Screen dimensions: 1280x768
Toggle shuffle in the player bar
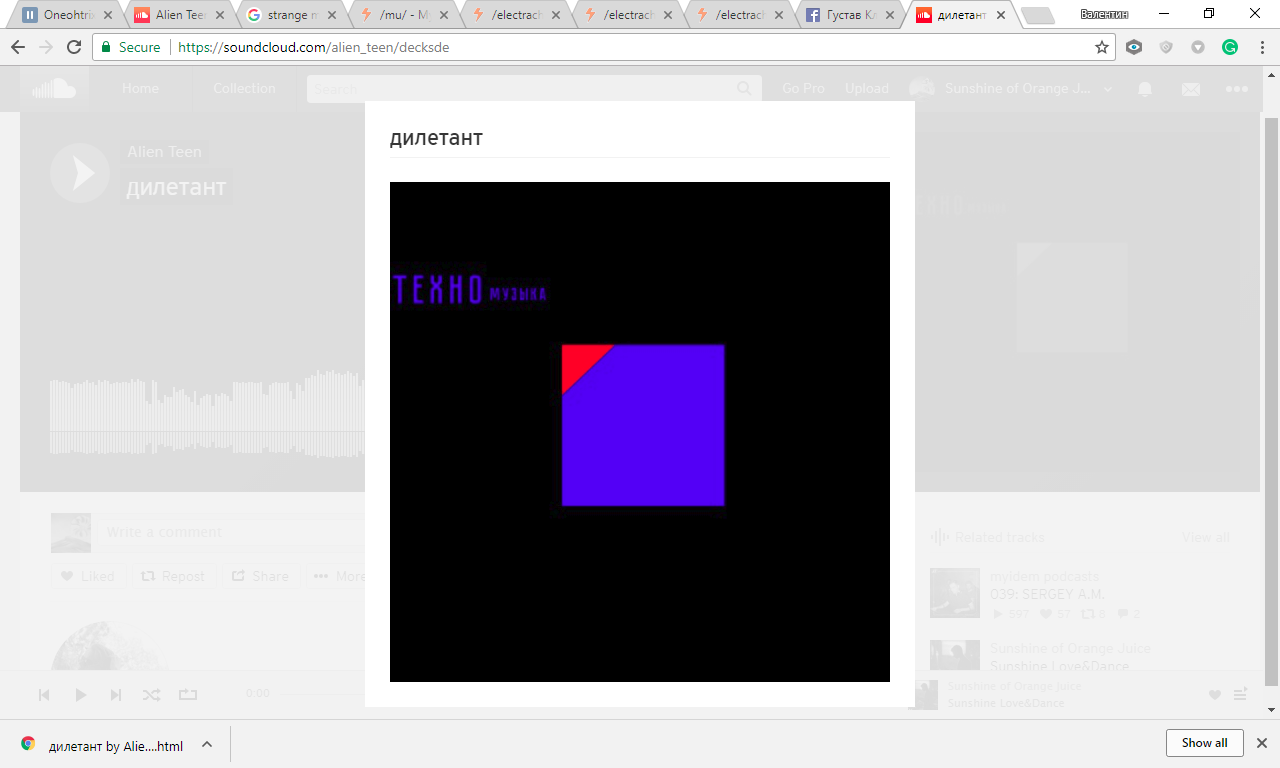tap(151, 694)
